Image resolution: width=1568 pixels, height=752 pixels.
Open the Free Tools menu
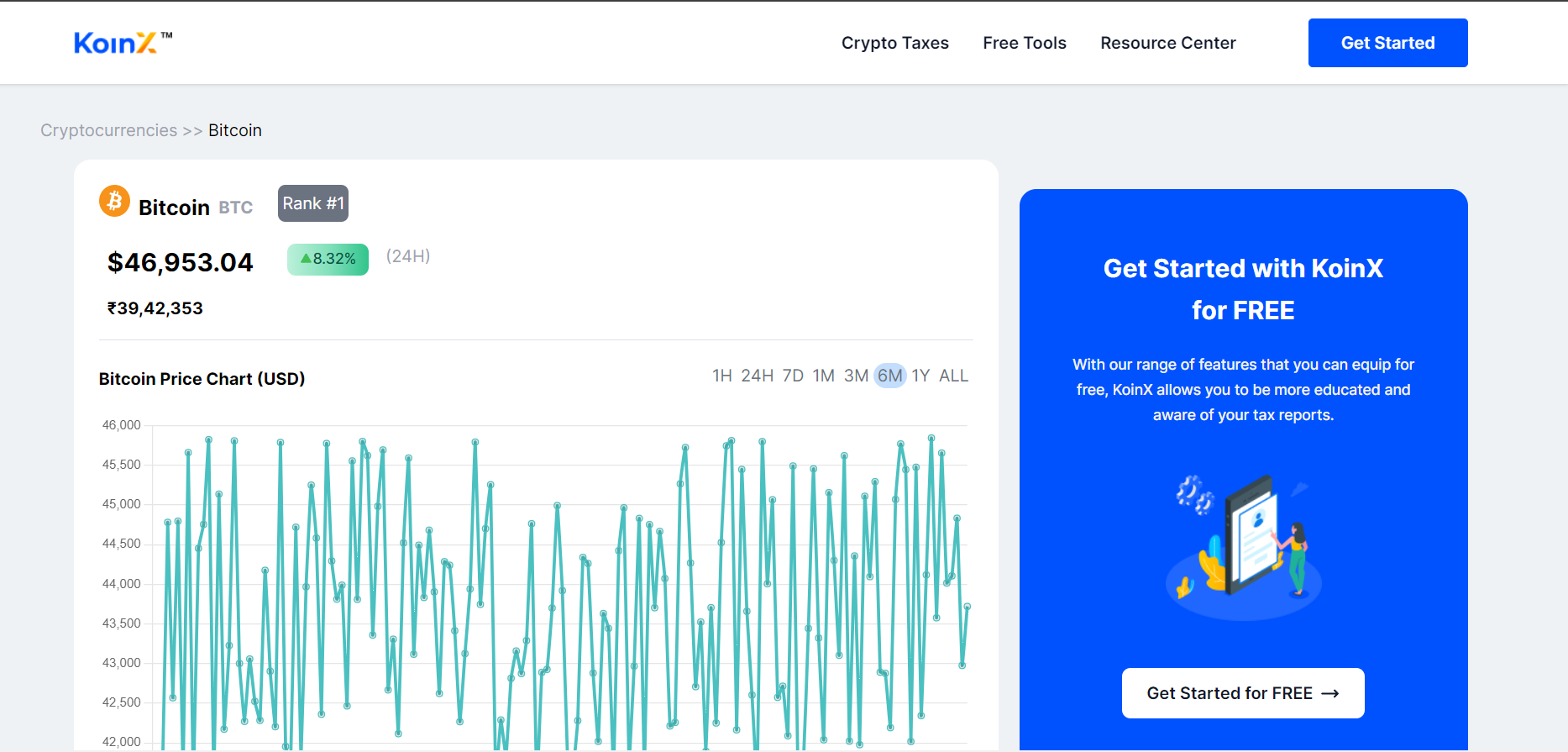coord(1025,43)
